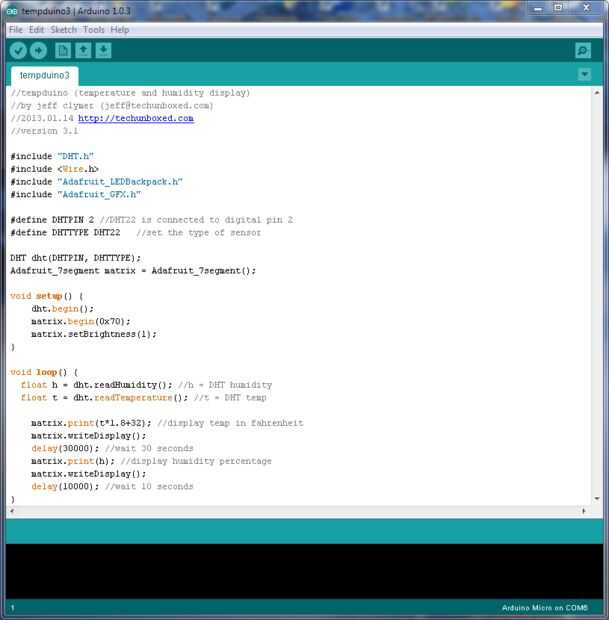This screenshot has height=620, width=609.
Task: Click the 'matrix.print(t*1.8+32);' line
Action: 167,423
